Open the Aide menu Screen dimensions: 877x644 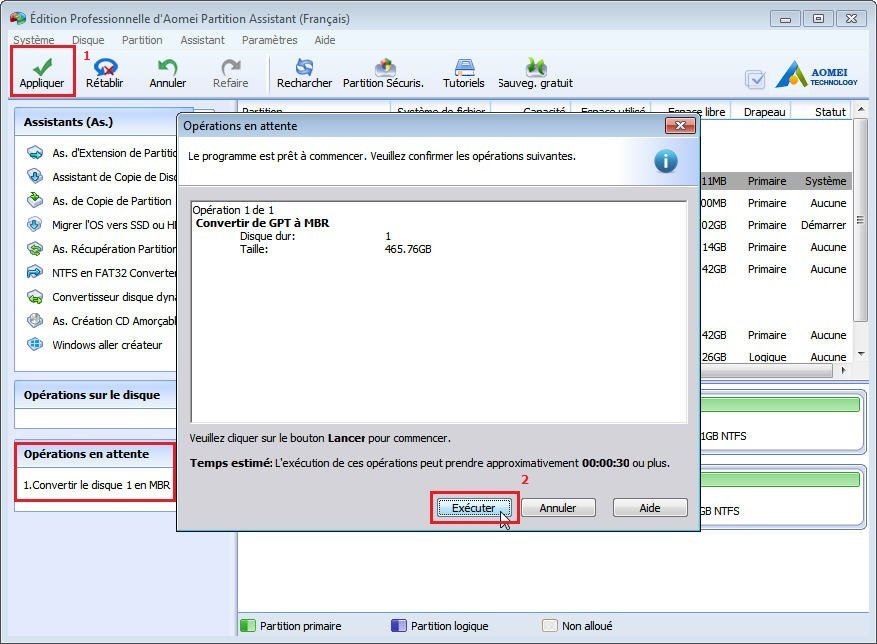pyautogui.click(x=324, y=40)
